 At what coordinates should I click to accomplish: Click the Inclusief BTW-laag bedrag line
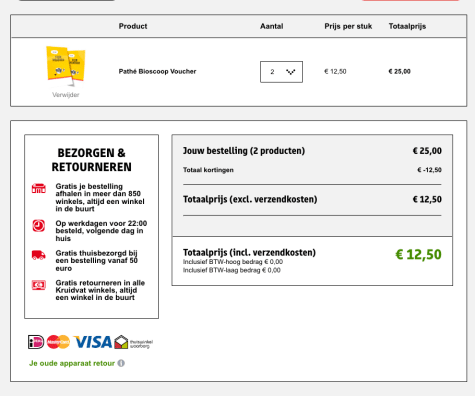click(x=232, y=270)
